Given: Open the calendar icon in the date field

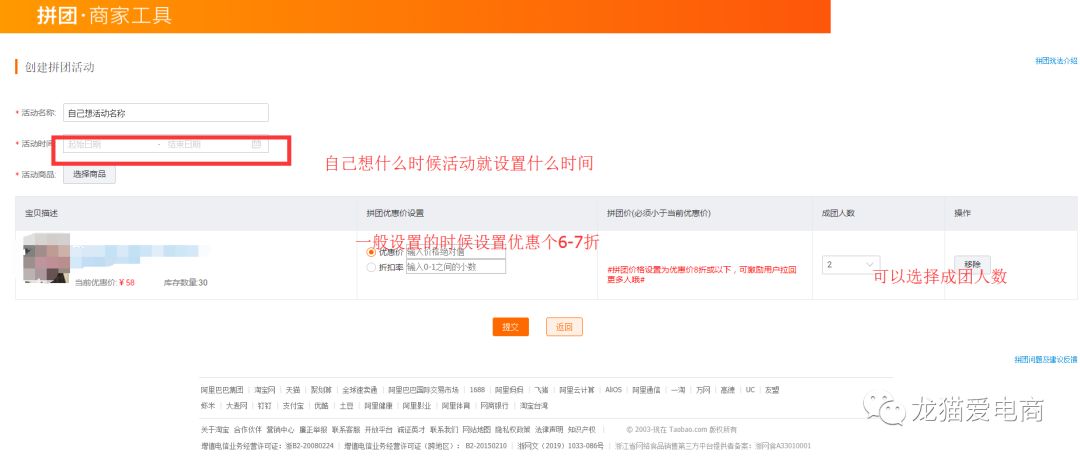Looking at the screenshot, I should pos(256,144).
